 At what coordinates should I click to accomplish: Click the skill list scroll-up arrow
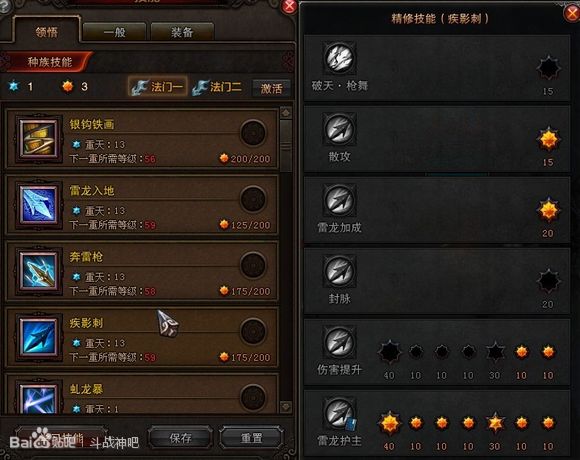tap(286, 112)
